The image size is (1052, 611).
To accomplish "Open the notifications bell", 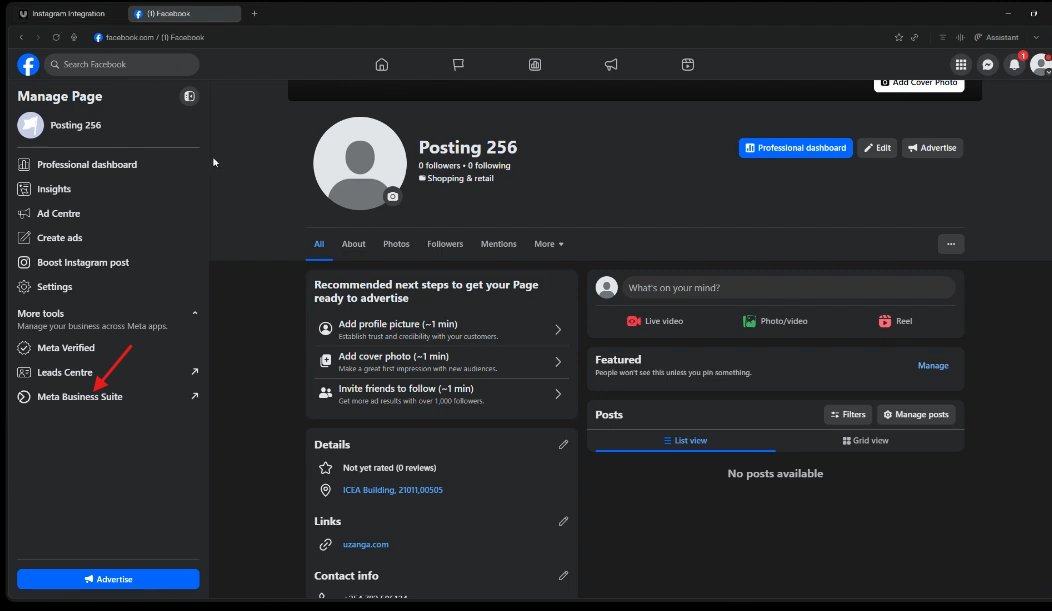I will click(1014, 64).
